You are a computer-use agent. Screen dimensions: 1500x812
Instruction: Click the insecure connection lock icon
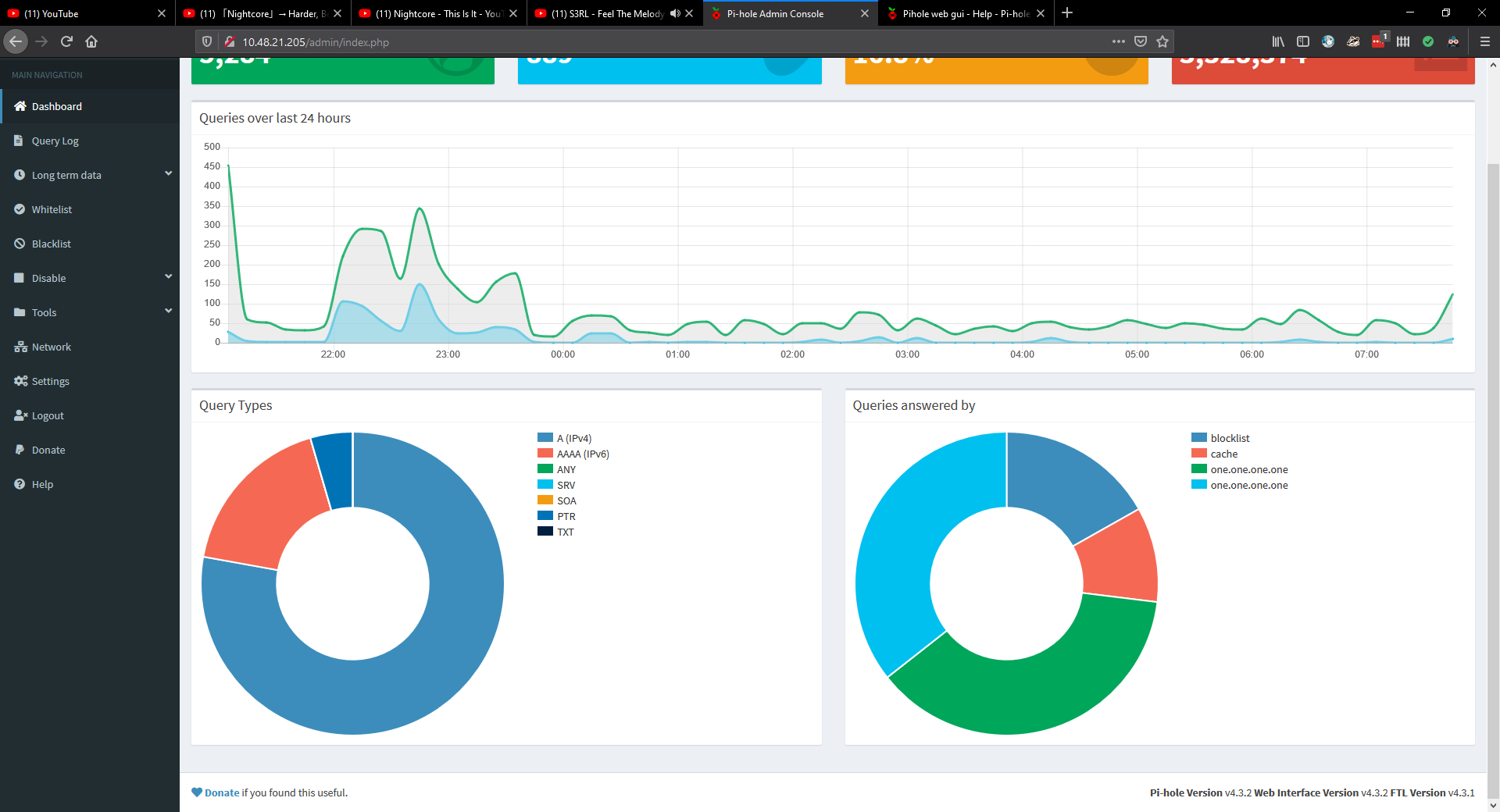tap(230, 41)
